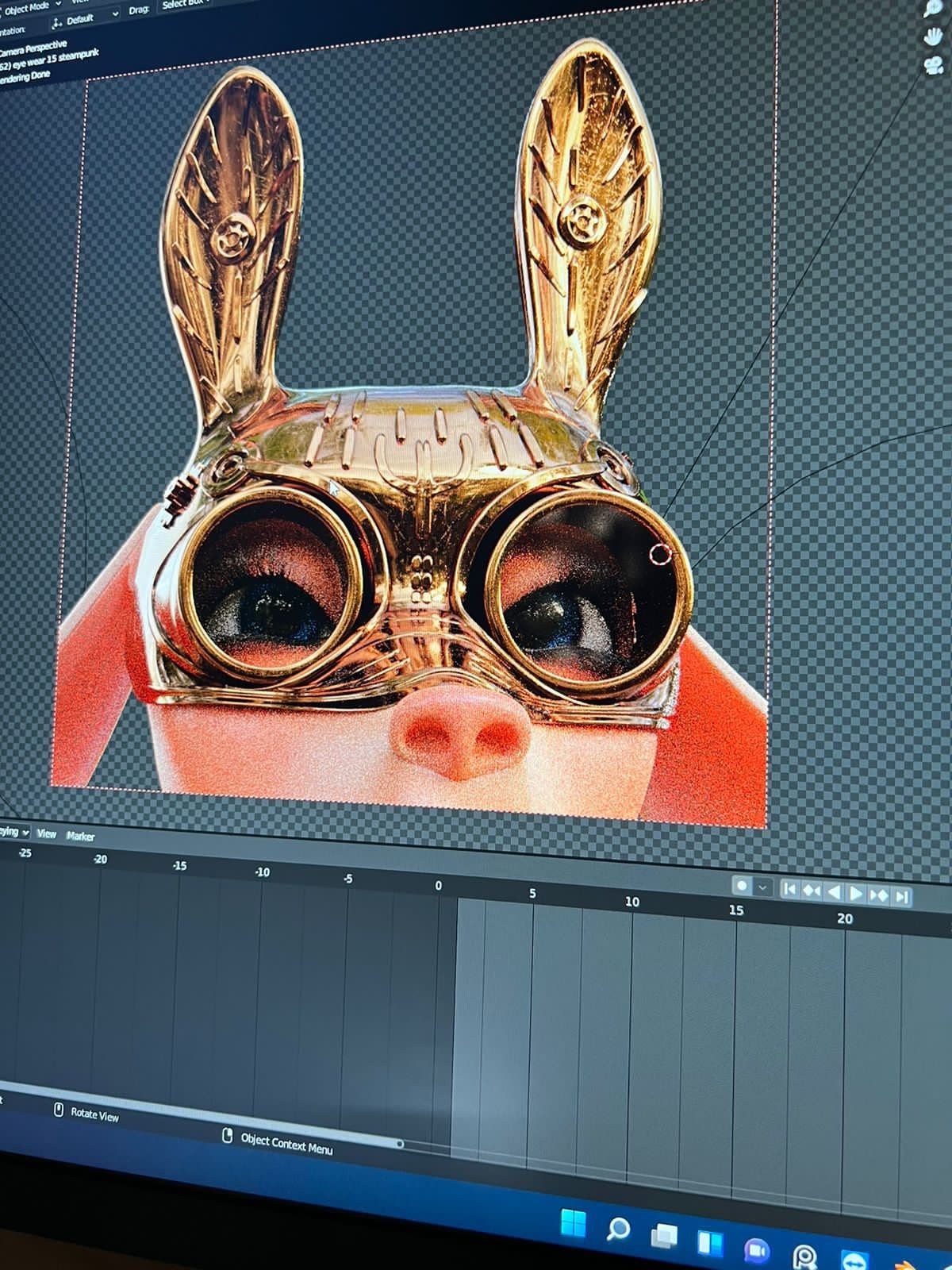Open Windows taskbar Search
Screen dimensions: 952x1270
[x=618, y=1230]
